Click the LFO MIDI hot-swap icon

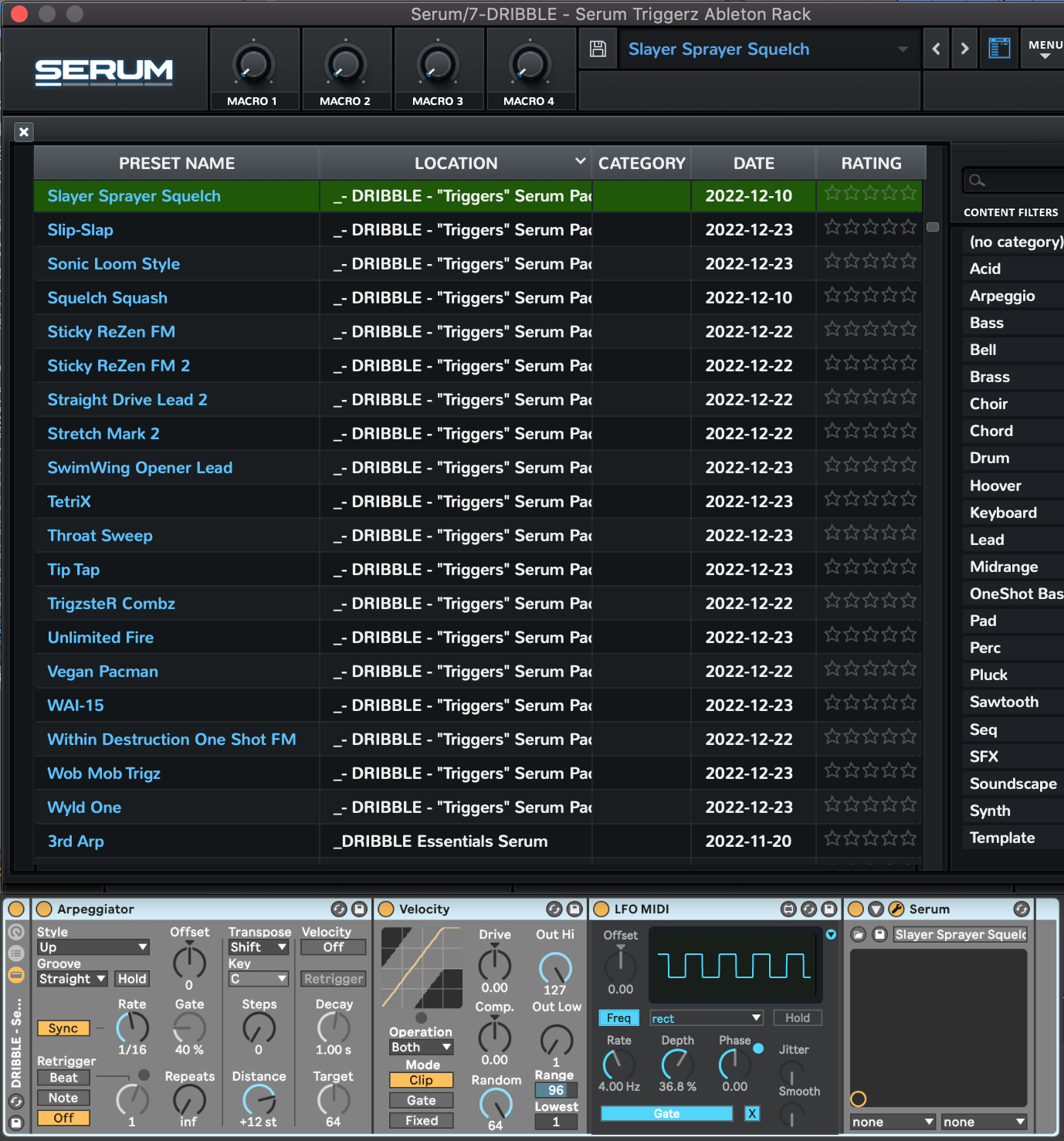coord(808,909)
